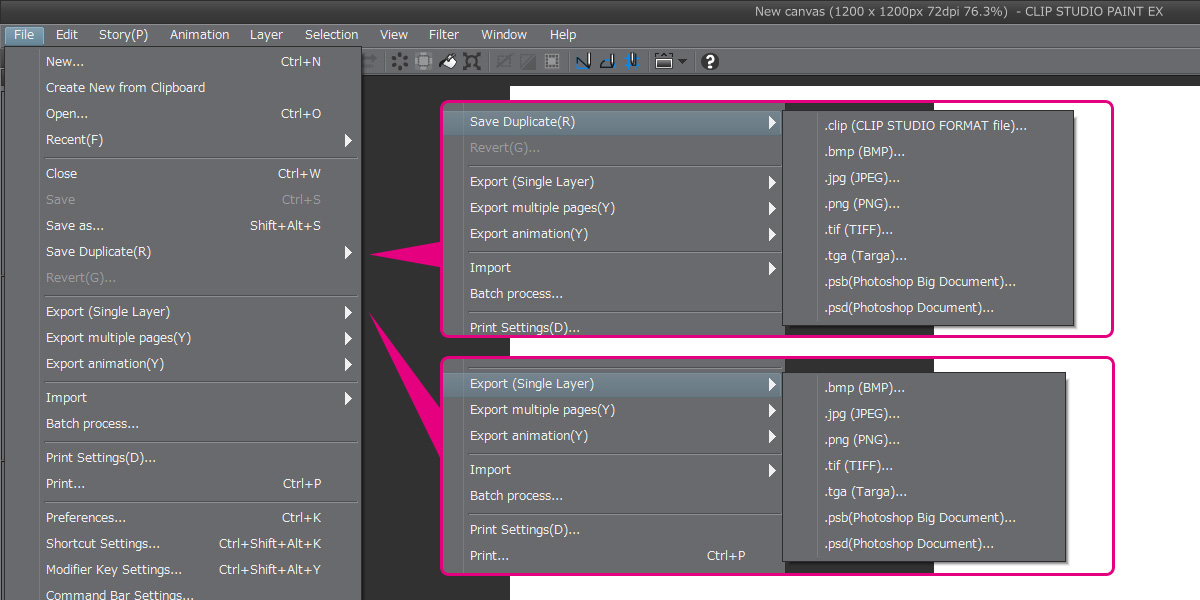Select the Fill paint bucket icon

(x=448, y=61)
